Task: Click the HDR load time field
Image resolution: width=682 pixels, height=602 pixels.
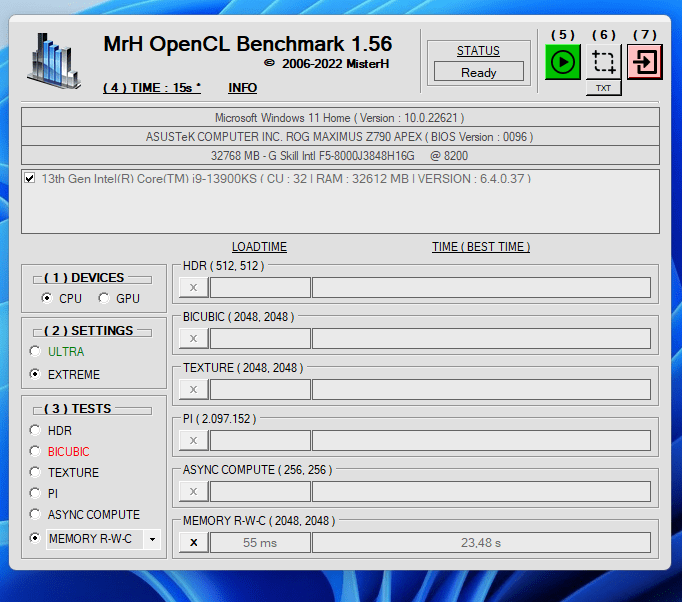Action: pos(260,288)
